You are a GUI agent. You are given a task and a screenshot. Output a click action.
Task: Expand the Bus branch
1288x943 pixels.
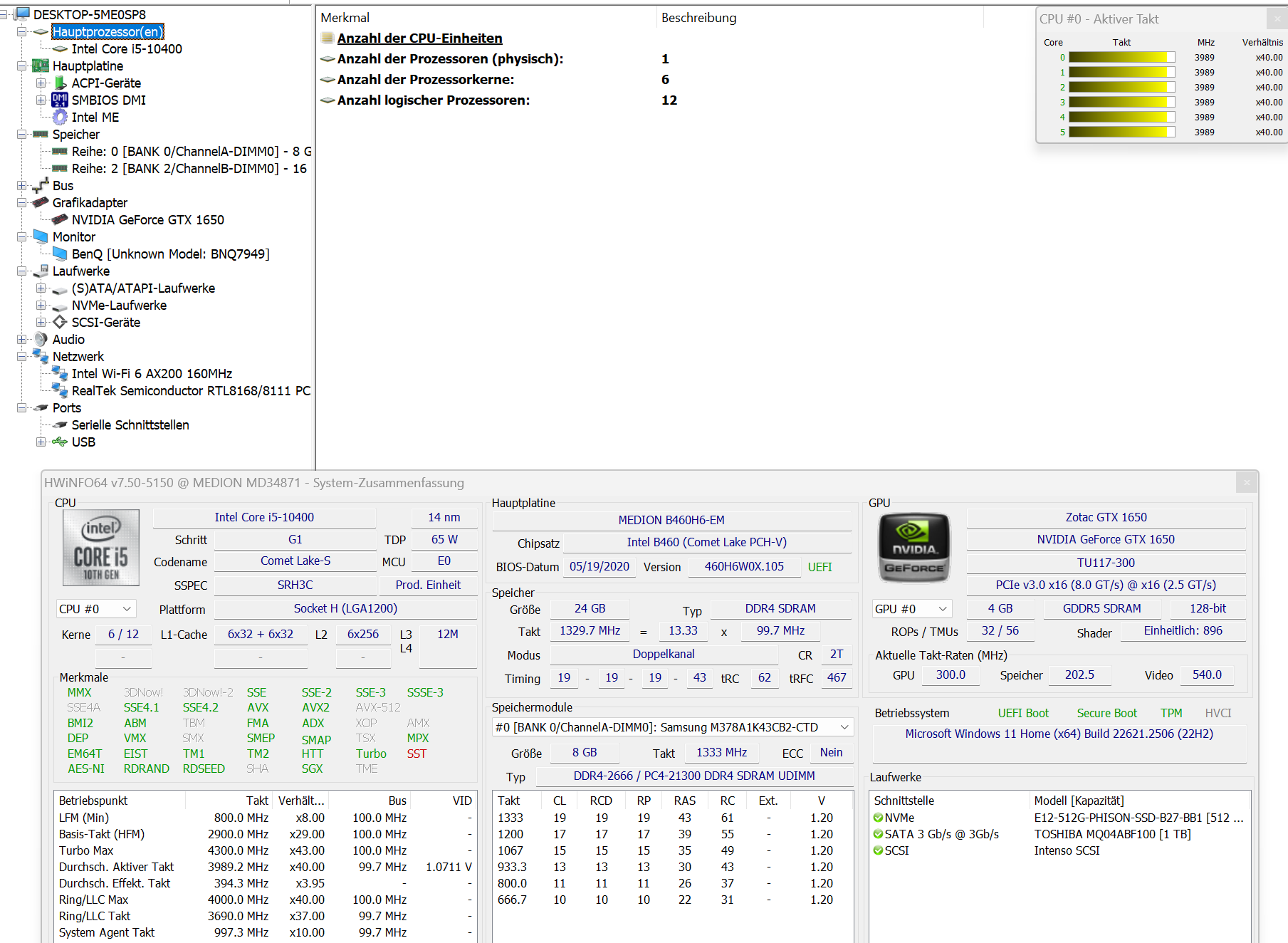pyautogui.click(x=22, y=186)
